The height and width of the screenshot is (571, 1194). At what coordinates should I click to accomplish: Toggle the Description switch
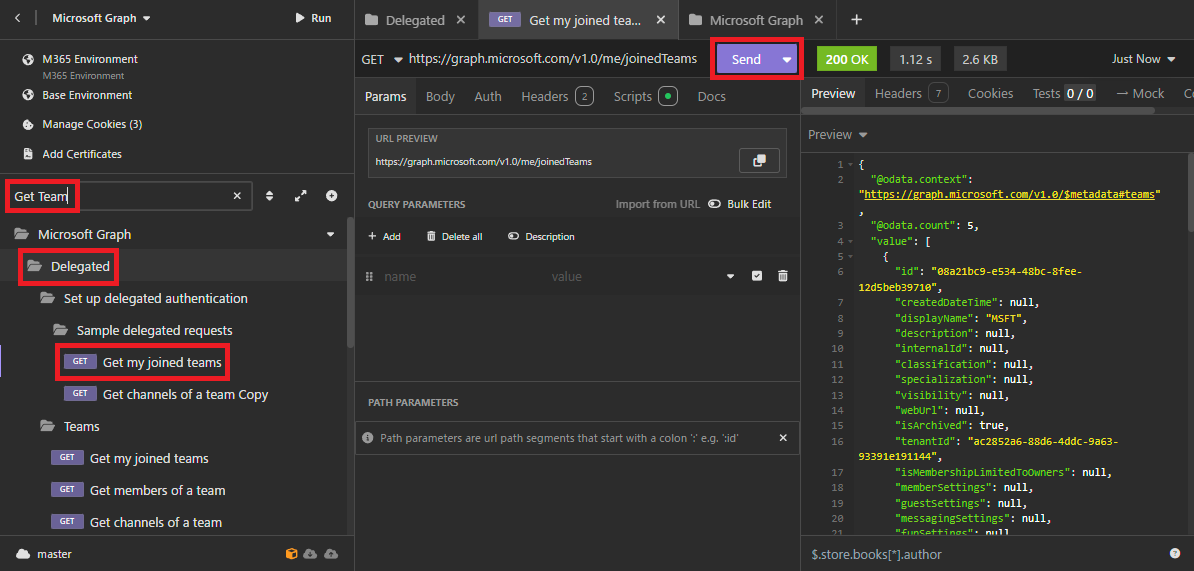(541, 237)
